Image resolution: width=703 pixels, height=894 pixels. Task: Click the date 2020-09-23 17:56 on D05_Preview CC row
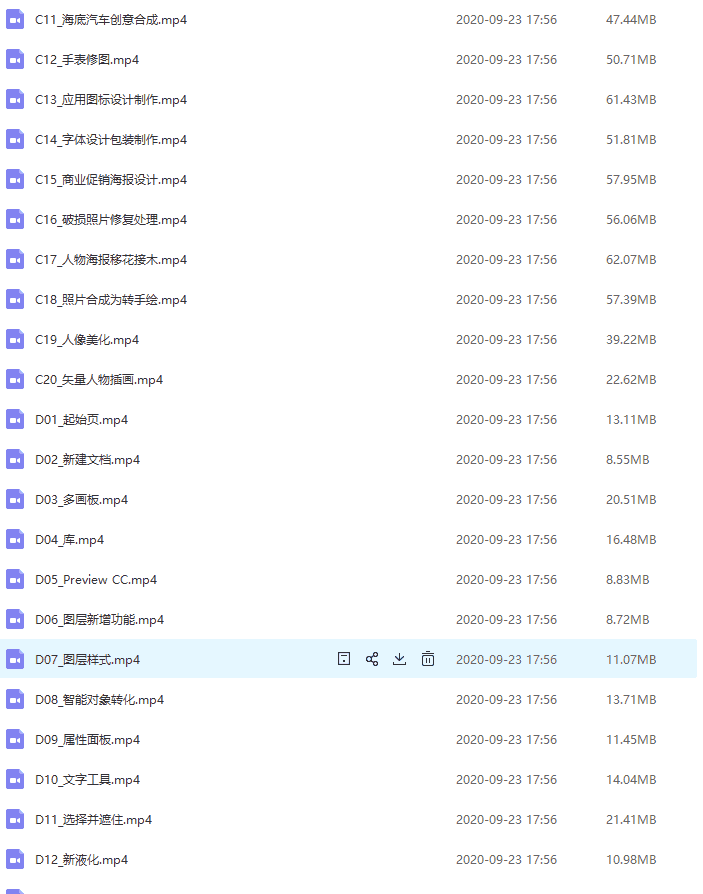click(x=506, y=580)
